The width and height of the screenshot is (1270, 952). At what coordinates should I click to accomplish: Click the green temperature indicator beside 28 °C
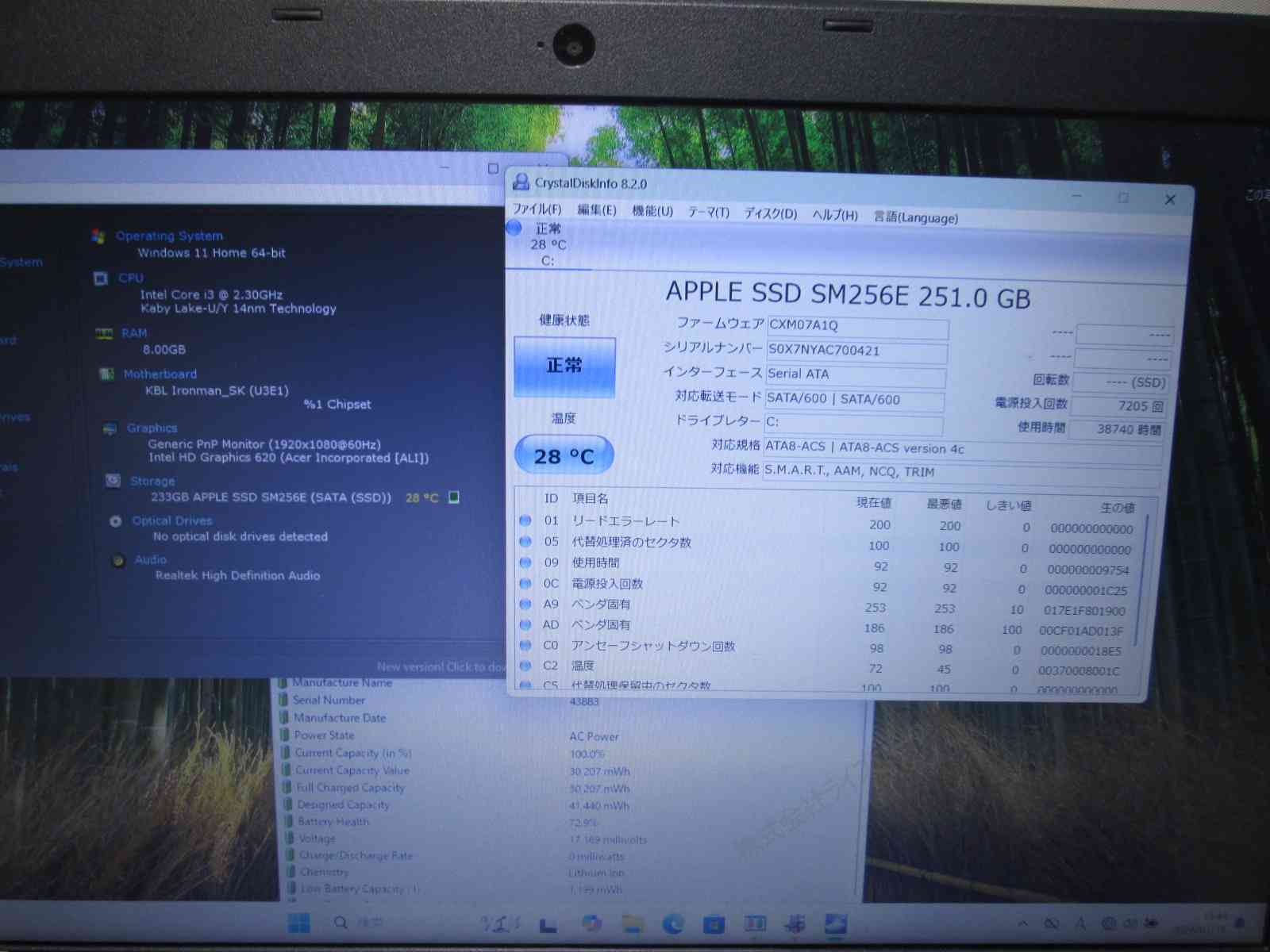pos(454,497)
